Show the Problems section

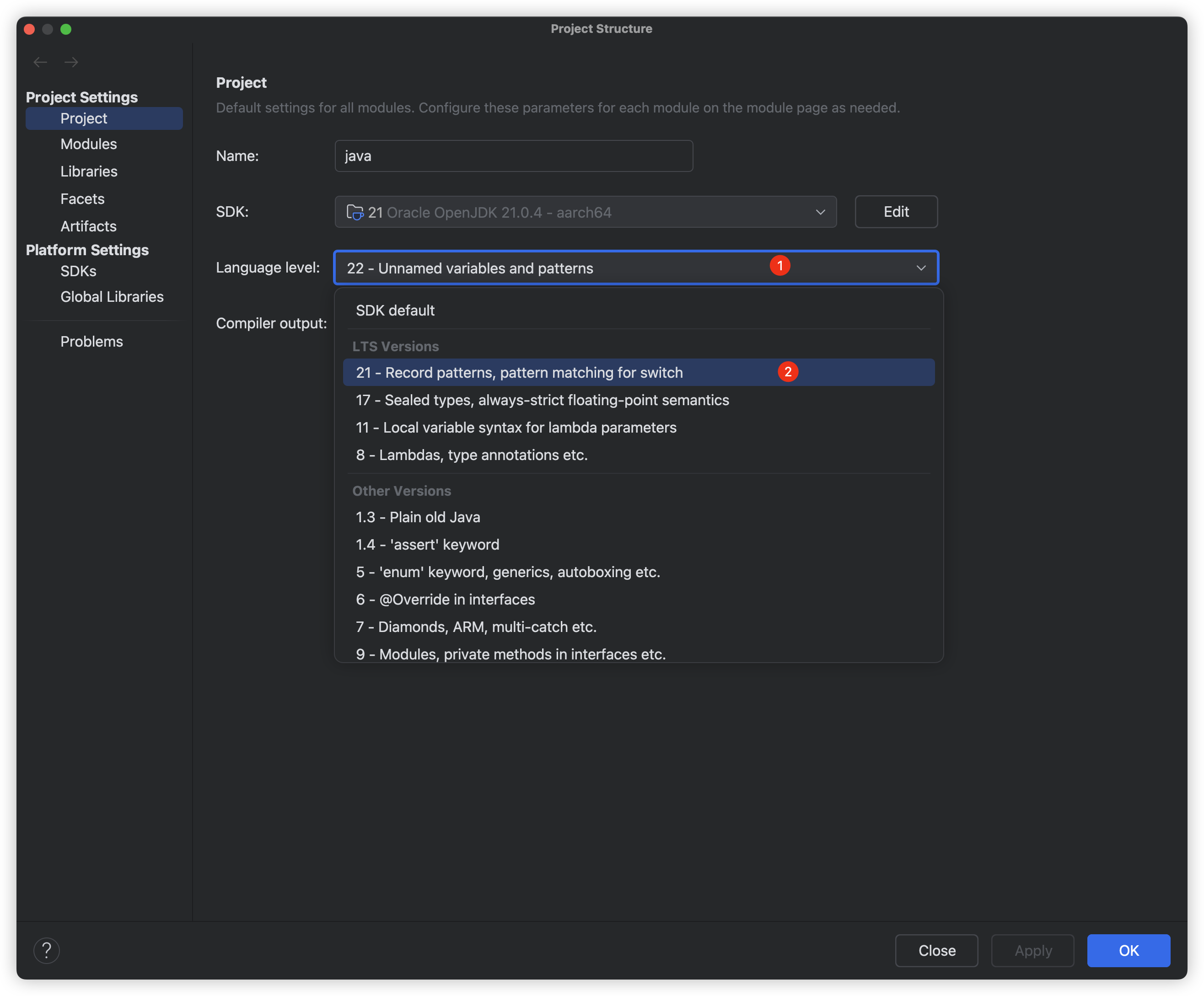[91, 342]
